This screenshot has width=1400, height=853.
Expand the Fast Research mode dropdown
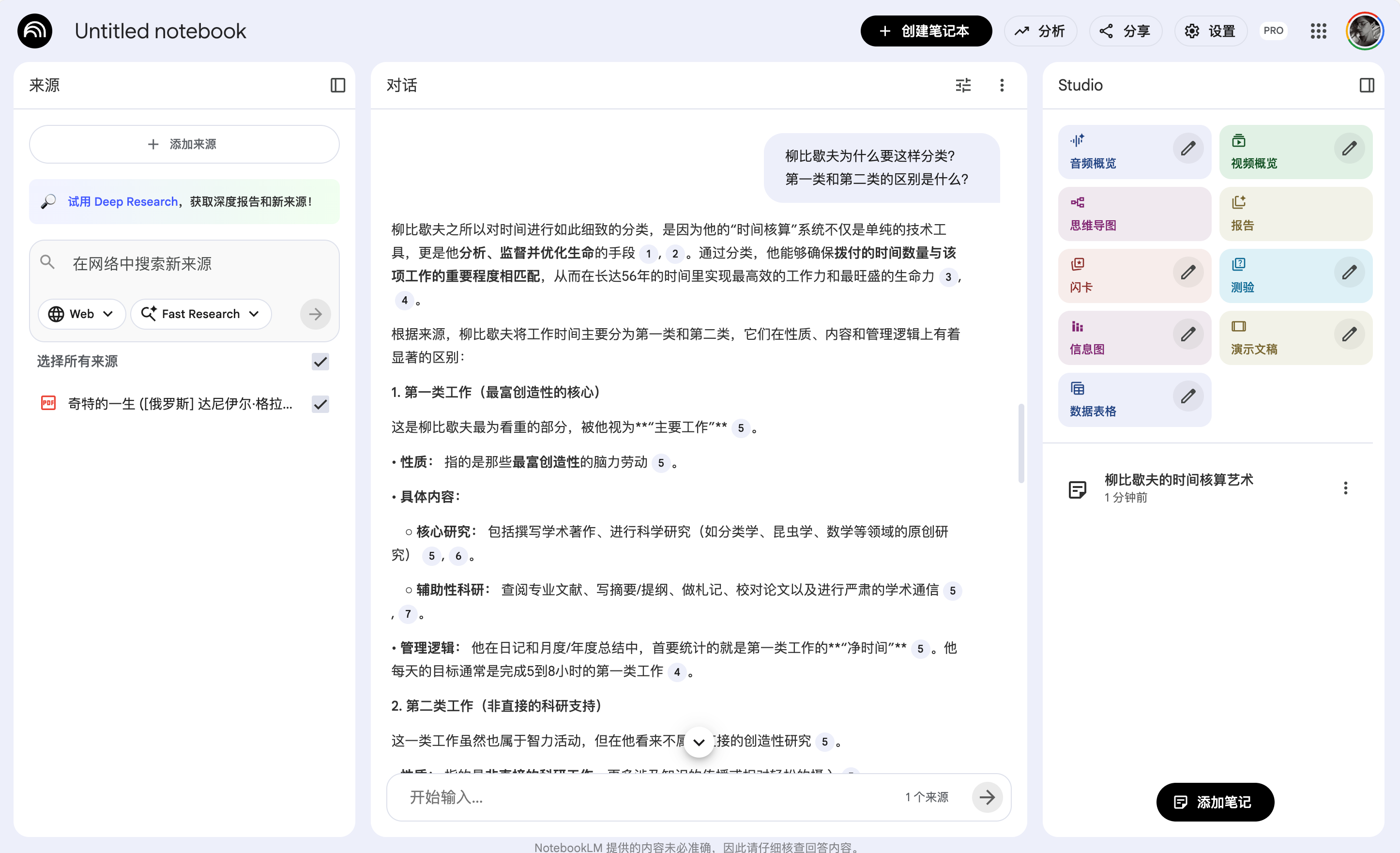pos(200,314)
